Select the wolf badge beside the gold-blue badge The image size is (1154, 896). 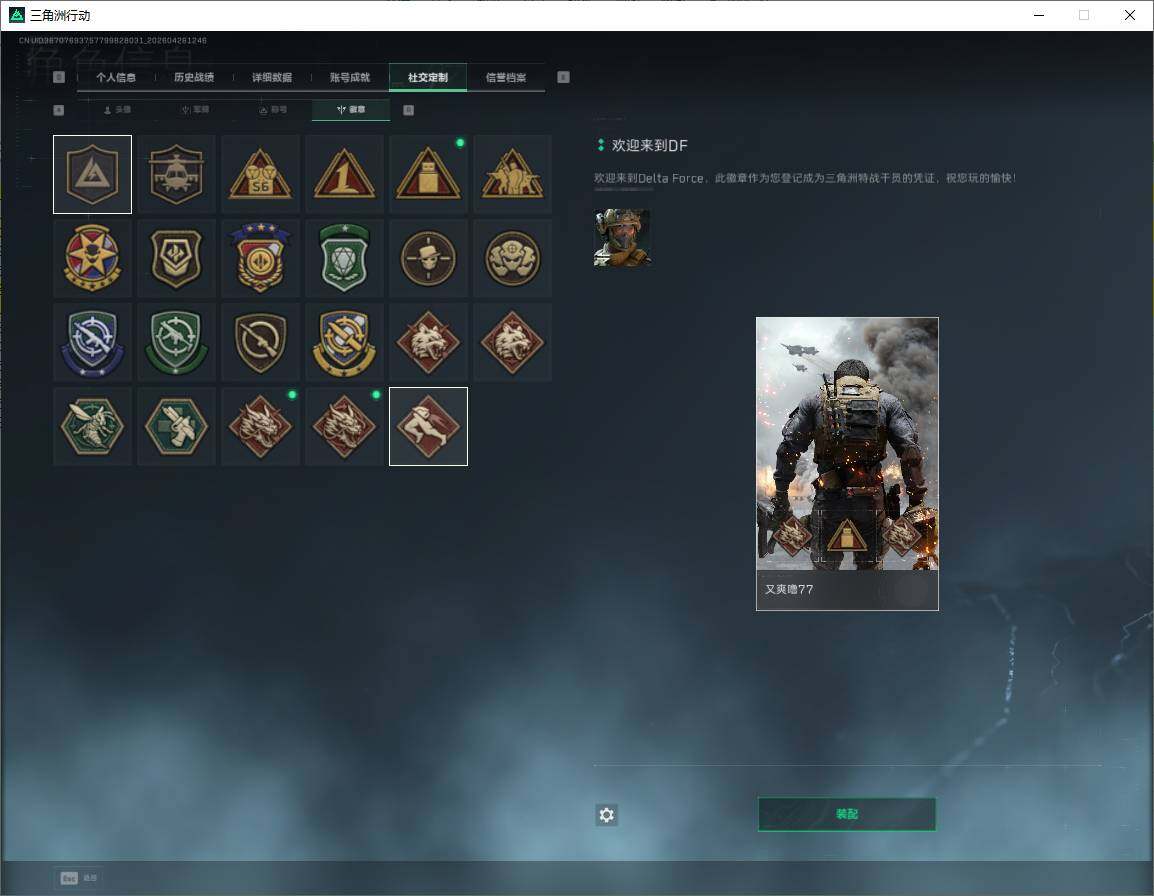pyautogui.click(x=428, y=342)
